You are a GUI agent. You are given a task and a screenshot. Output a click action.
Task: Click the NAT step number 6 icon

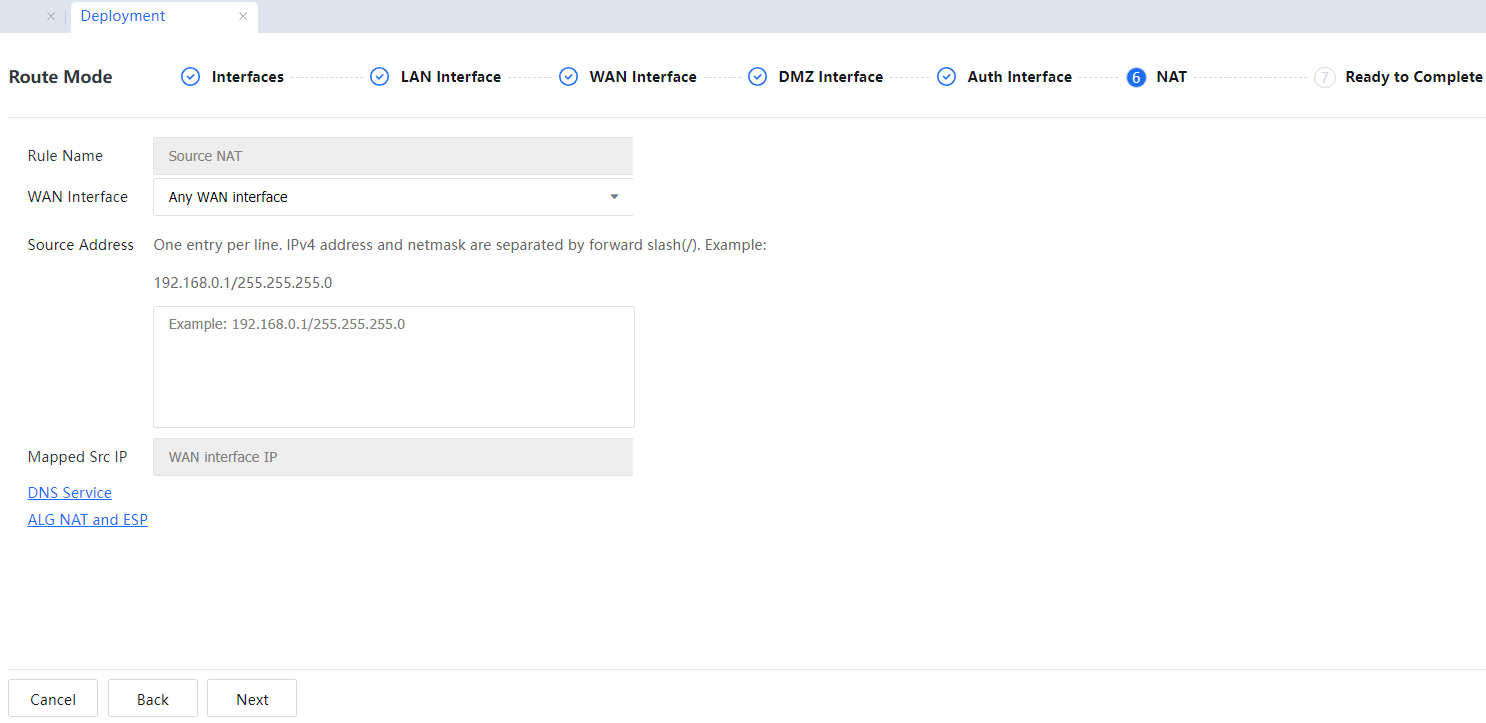[1135, 77]
